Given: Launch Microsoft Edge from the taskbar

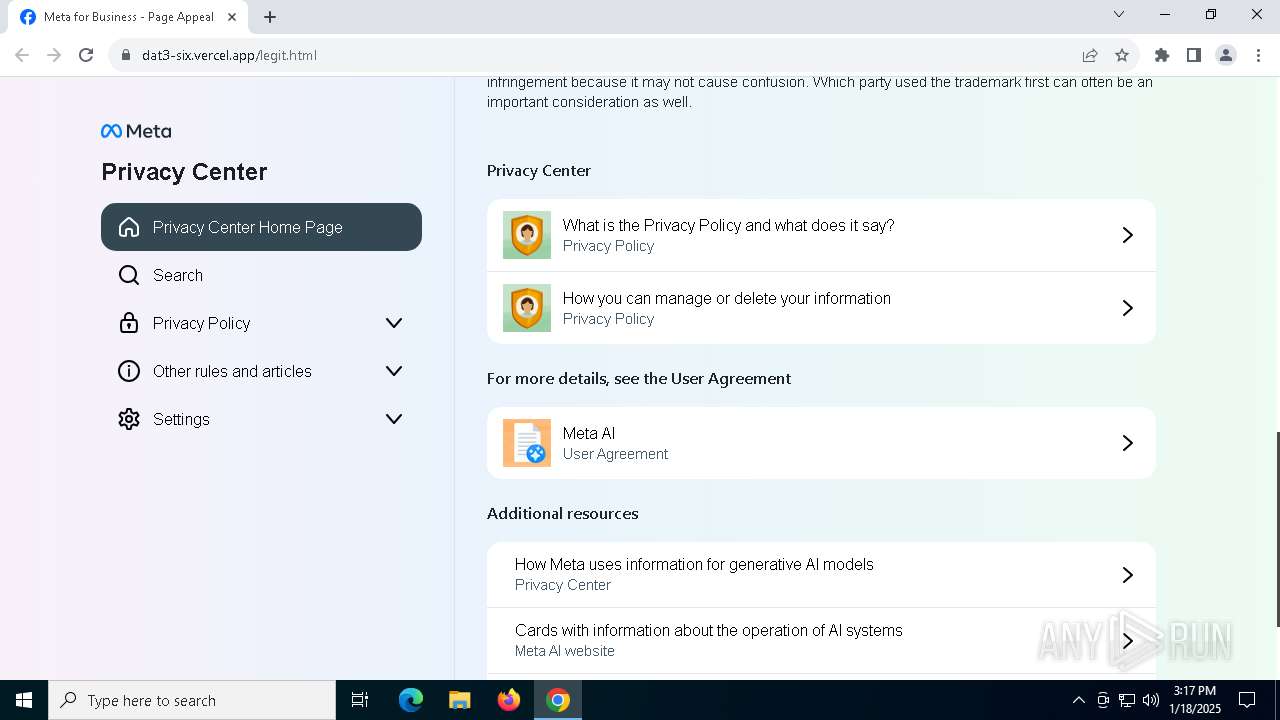Looking at the screenshot, I should point(411,700).
